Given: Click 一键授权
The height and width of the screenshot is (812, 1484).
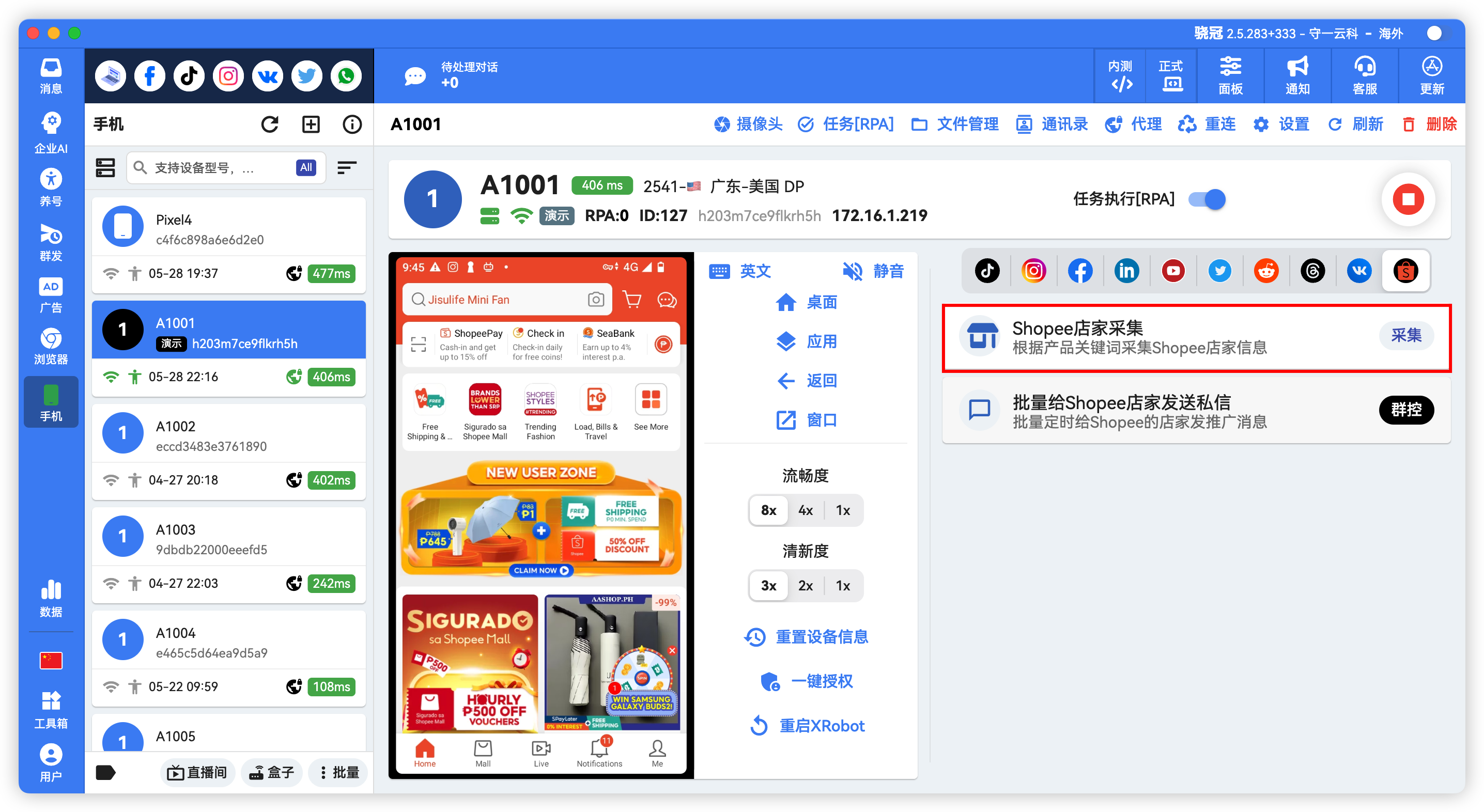Looking at the screenshot, I should click(806, 681).
